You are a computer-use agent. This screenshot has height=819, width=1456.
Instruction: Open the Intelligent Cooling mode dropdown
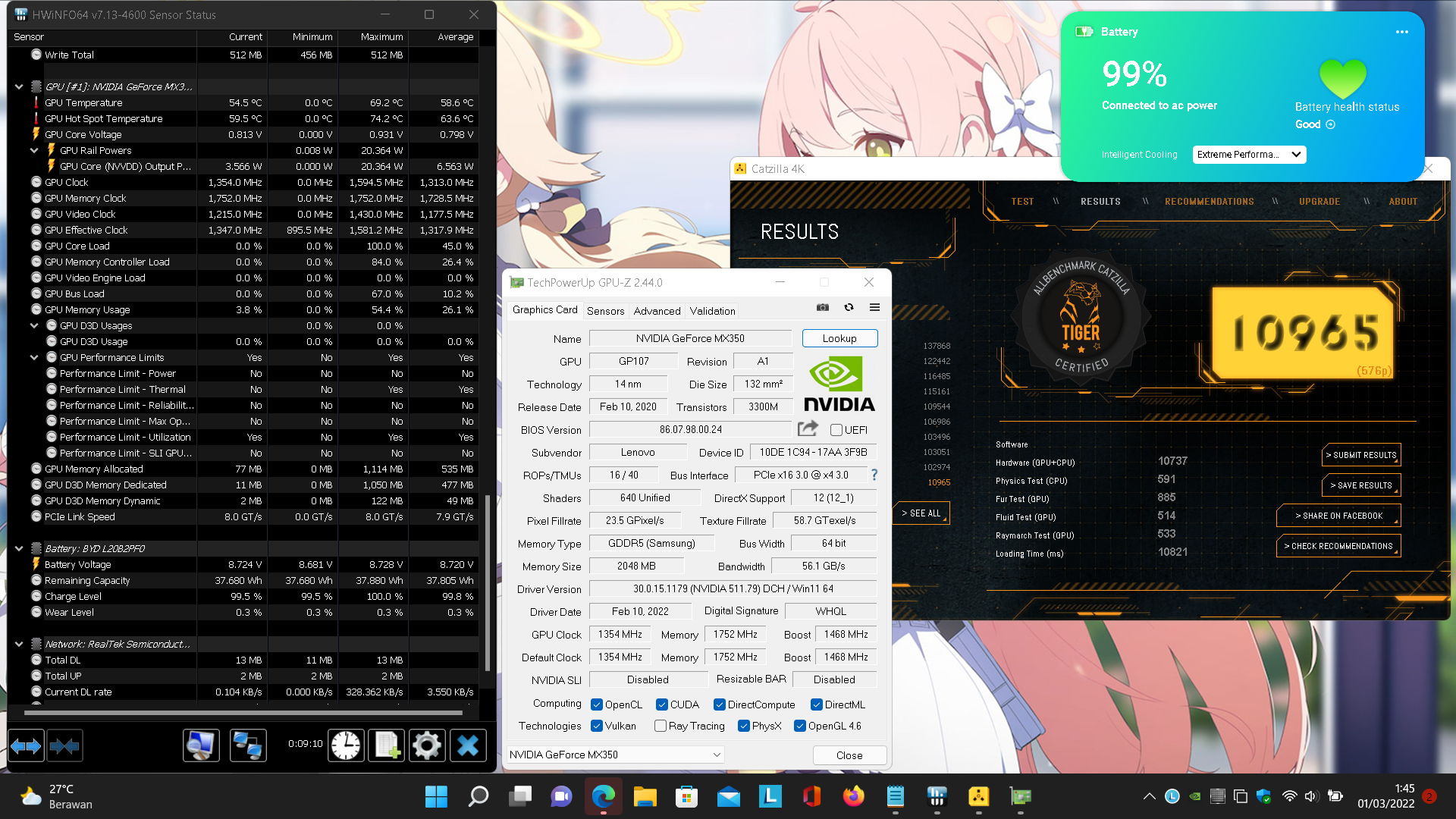[1249, 155]
